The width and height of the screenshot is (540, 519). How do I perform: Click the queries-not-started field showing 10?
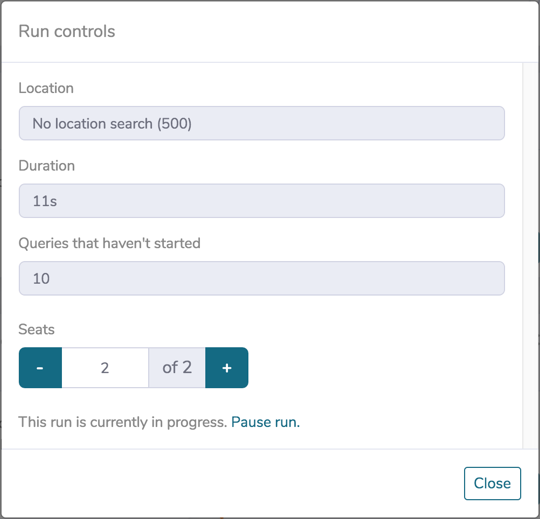coord(262,278)
